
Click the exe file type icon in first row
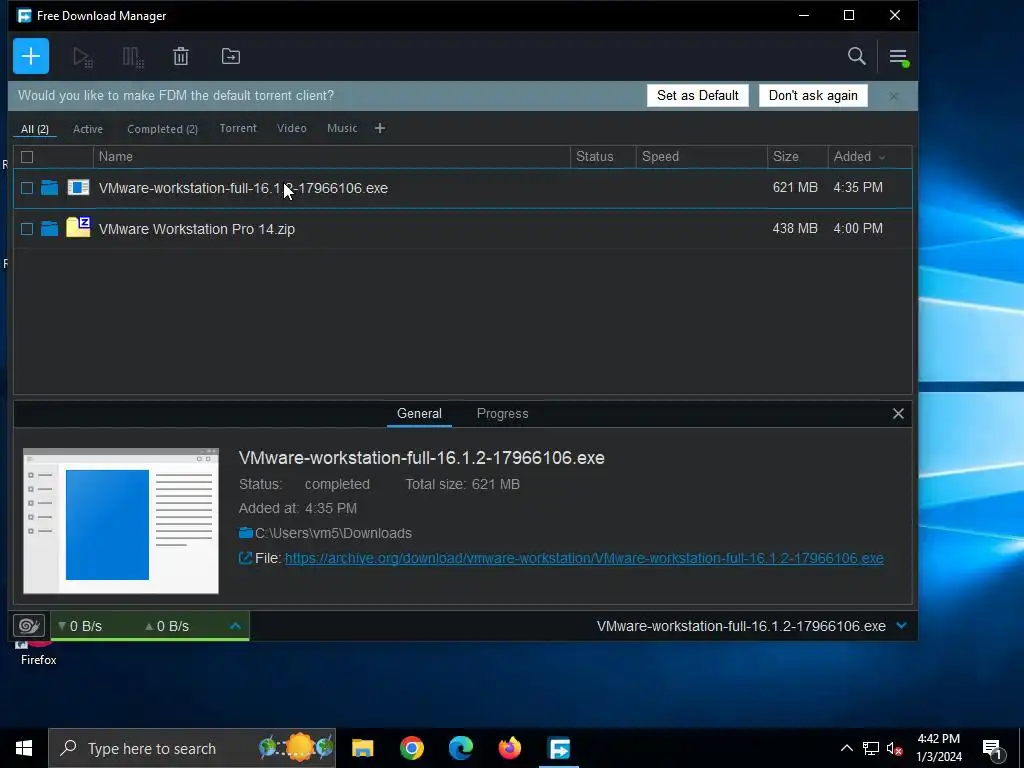pos(78,188)
